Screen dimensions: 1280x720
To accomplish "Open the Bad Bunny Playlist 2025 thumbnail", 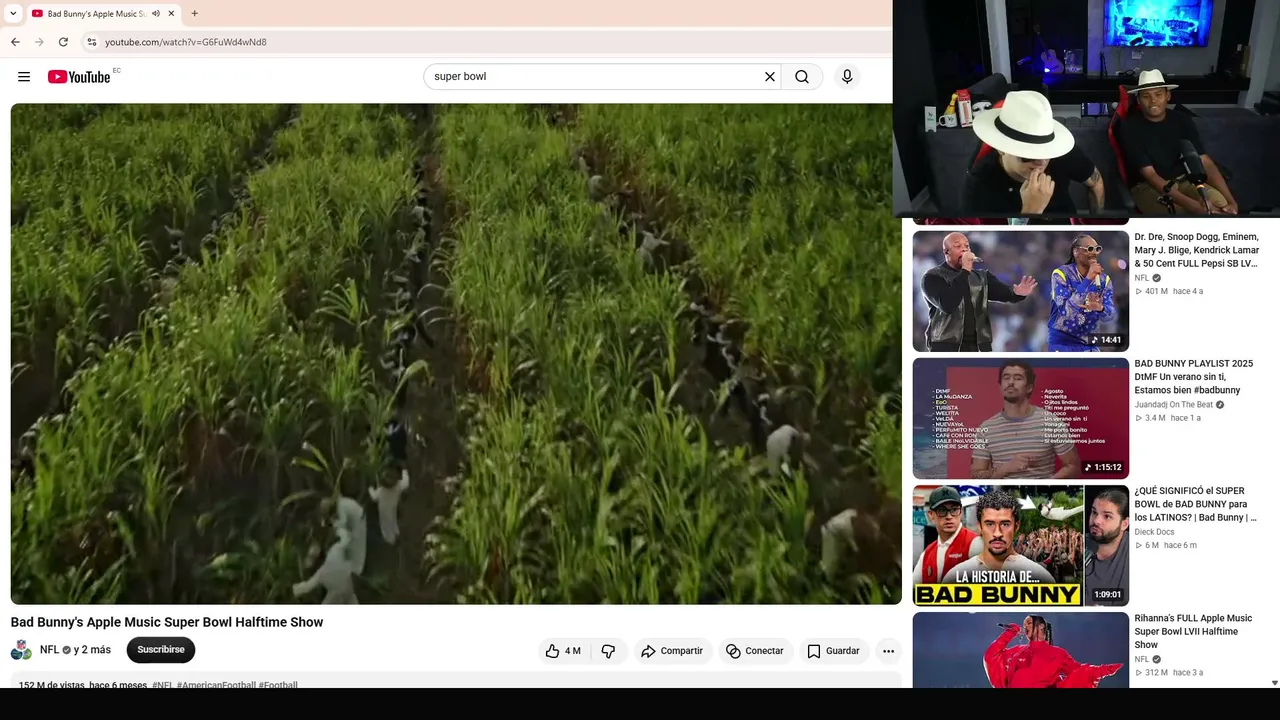I will (1021, 418).
